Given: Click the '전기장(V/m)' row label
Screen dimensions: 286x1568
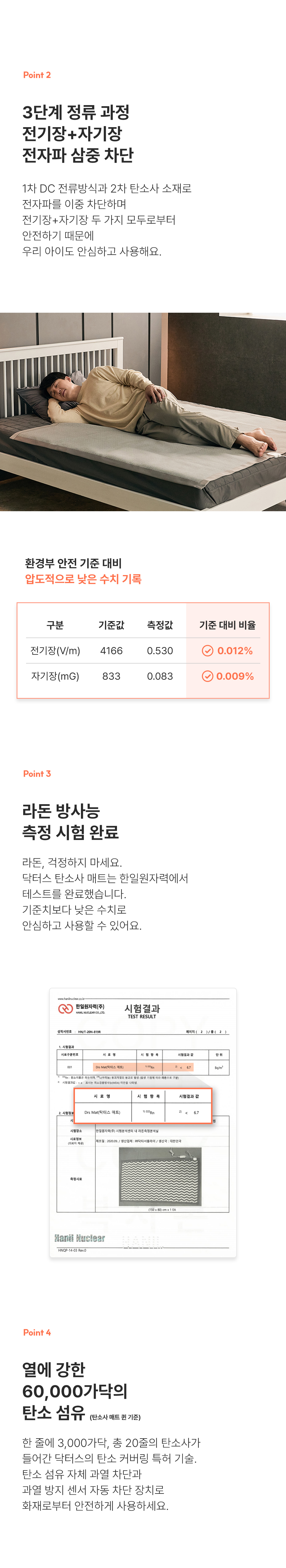Looking at the screenshot, I should pyautogui.click(x=55, y=651).
